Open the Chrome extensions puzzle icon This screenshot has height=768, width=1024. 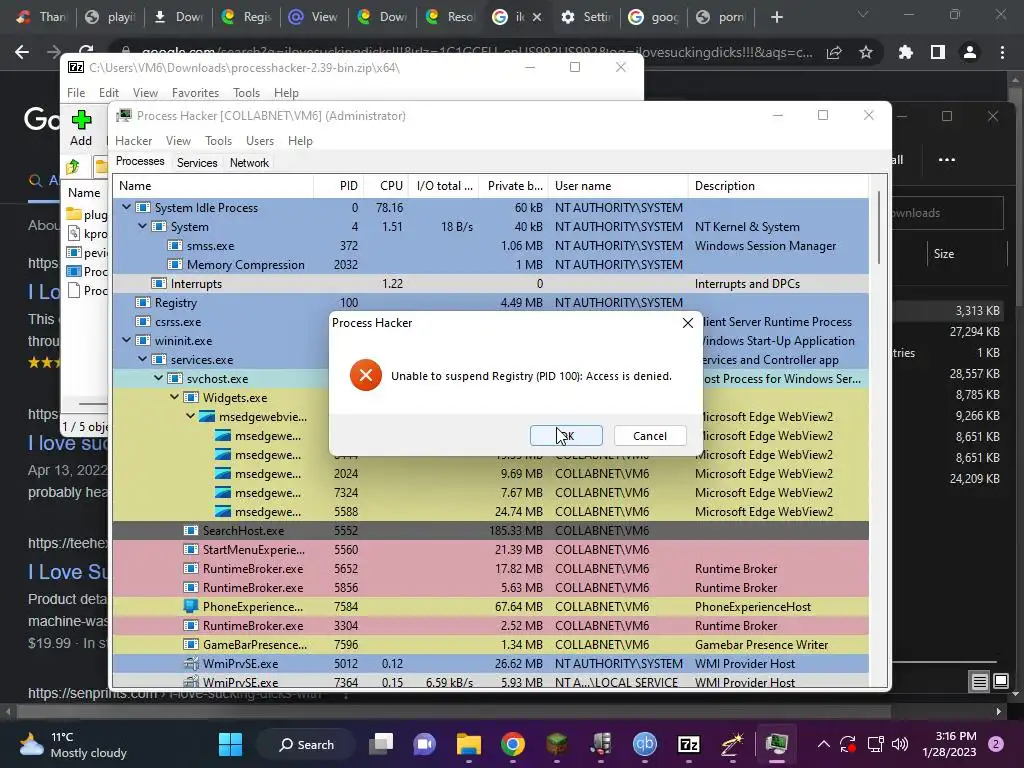tap(906, 53)
